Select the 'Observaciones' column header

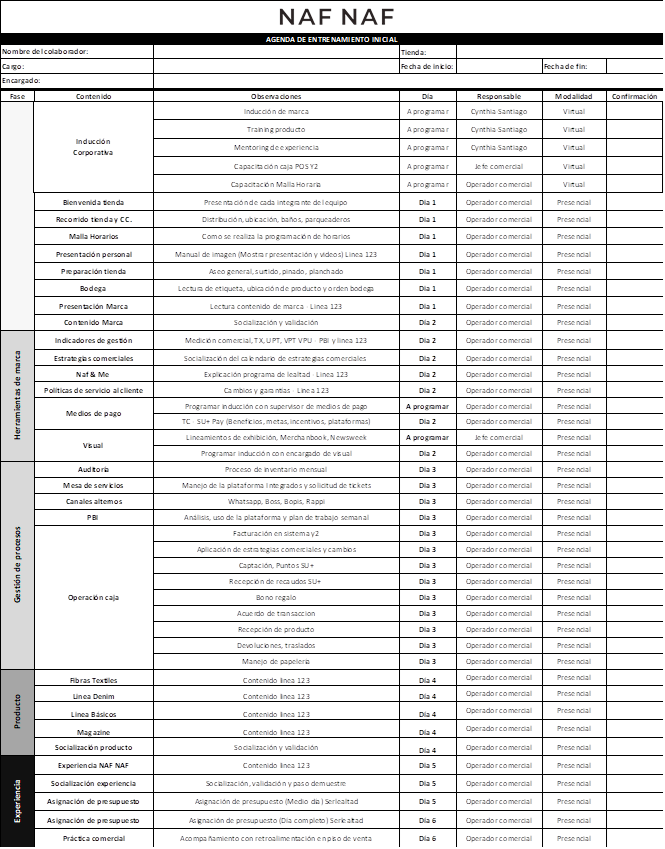[276, 96]
